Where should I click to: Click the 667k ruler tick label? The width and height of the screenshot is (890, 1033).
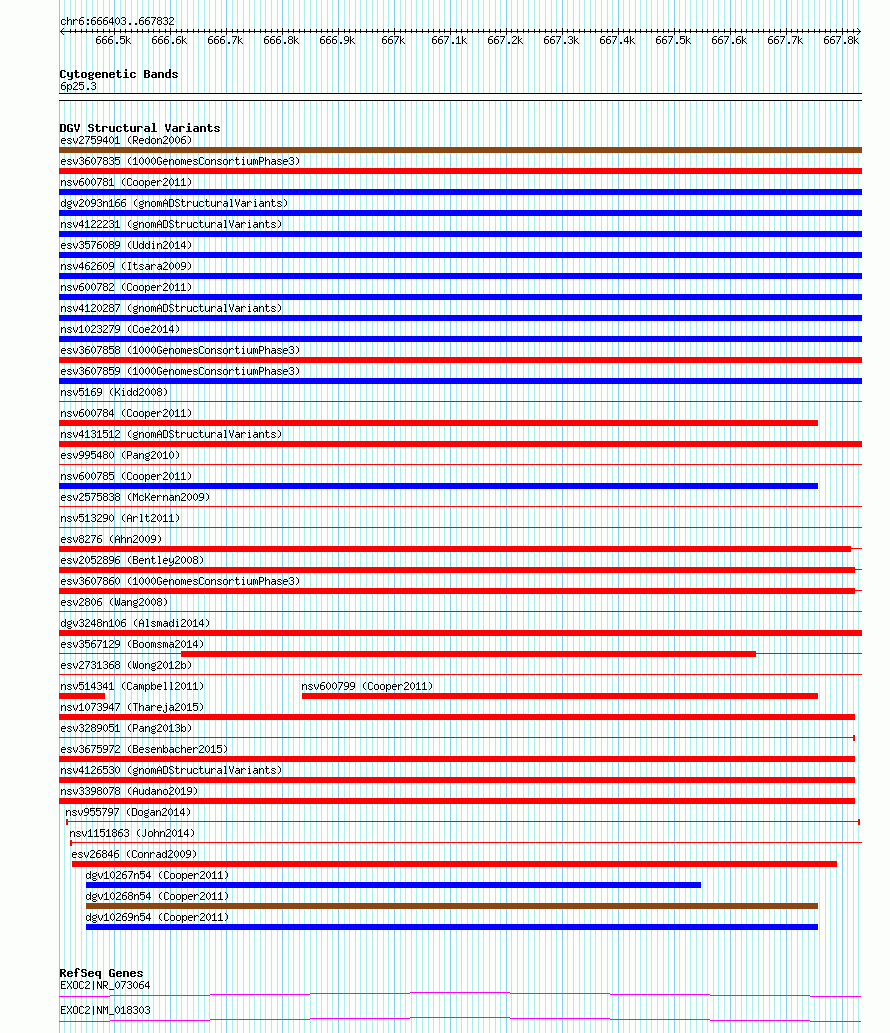[393, 40]
